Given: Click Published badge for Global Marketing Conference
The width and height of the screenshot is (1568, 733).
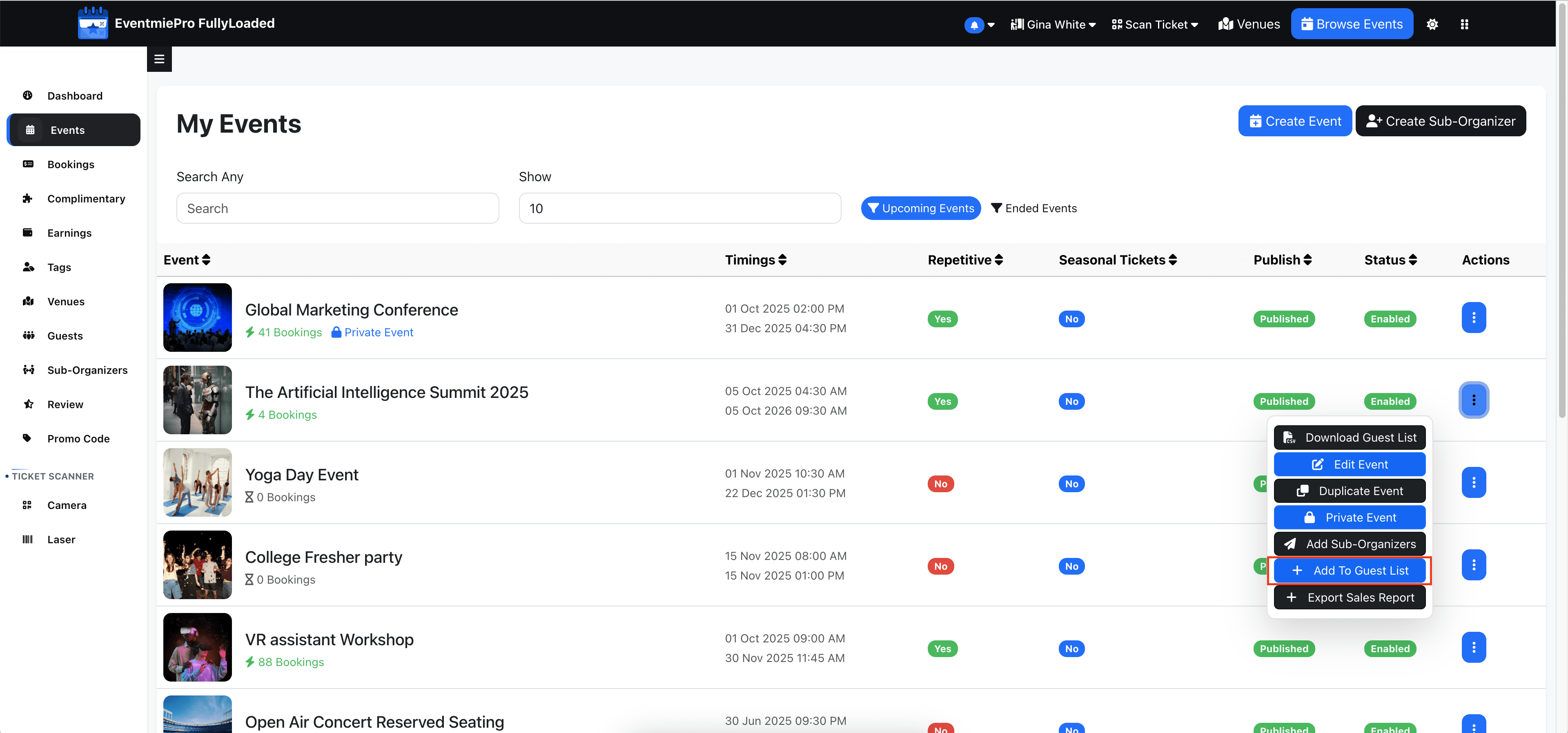Looking at the screenshot, I should click(x=1284, y=319).
